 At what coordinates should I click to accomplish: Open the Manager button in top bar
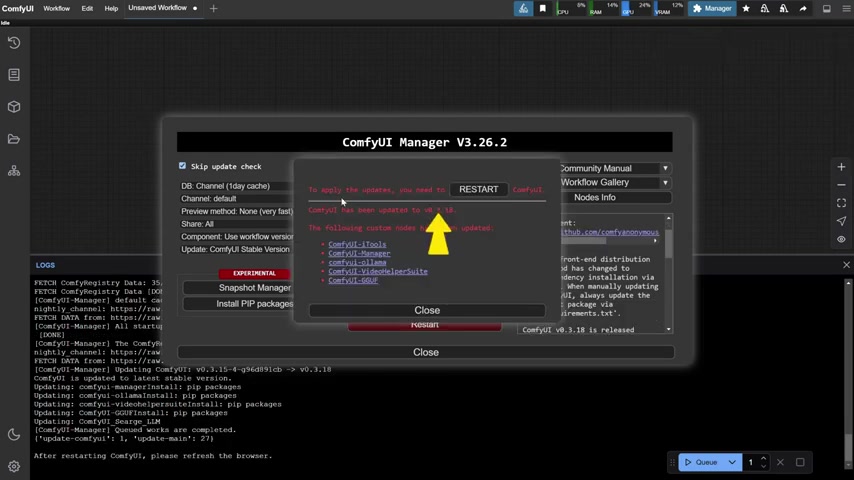(x=712, y=8)
